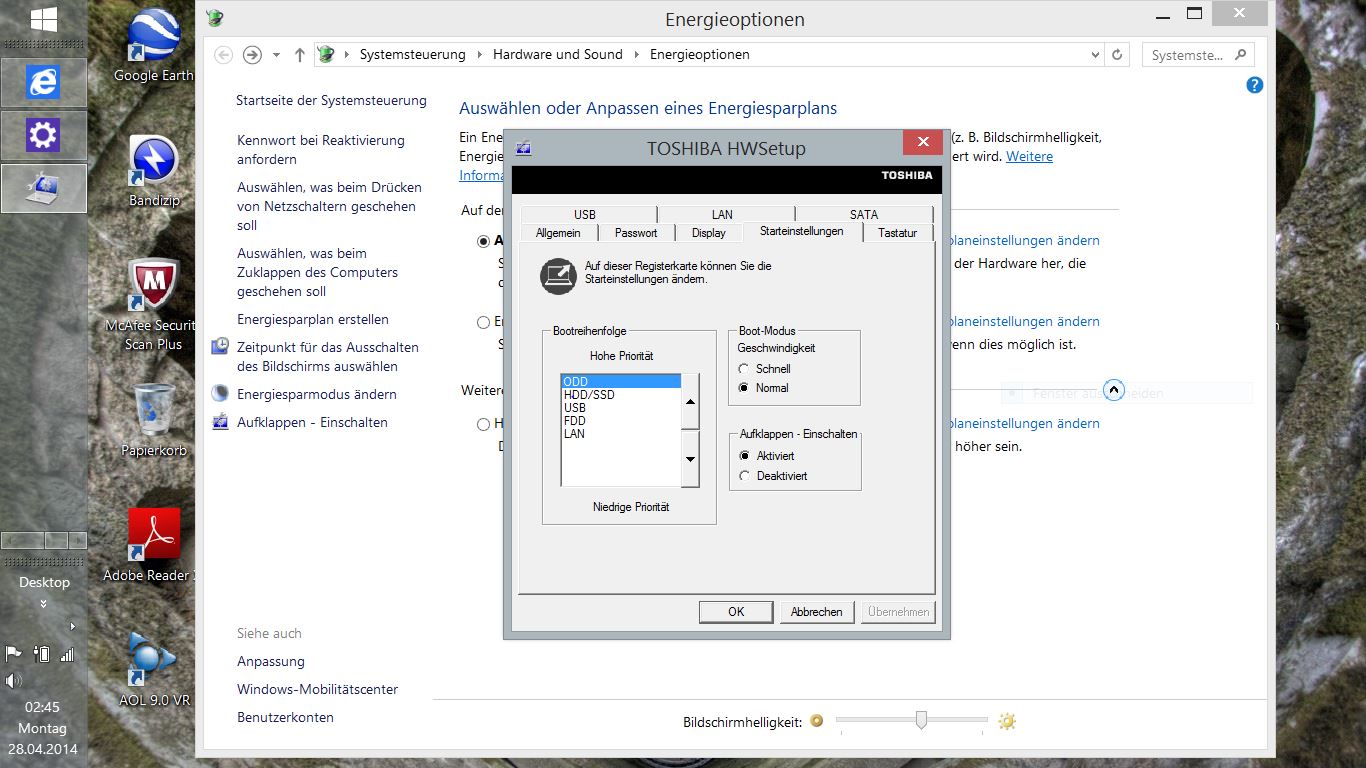Image resolution: width=1366 pixels, height=768 pixels.
Task: Switch to the Passwort tab
Action: click(636, 232)
